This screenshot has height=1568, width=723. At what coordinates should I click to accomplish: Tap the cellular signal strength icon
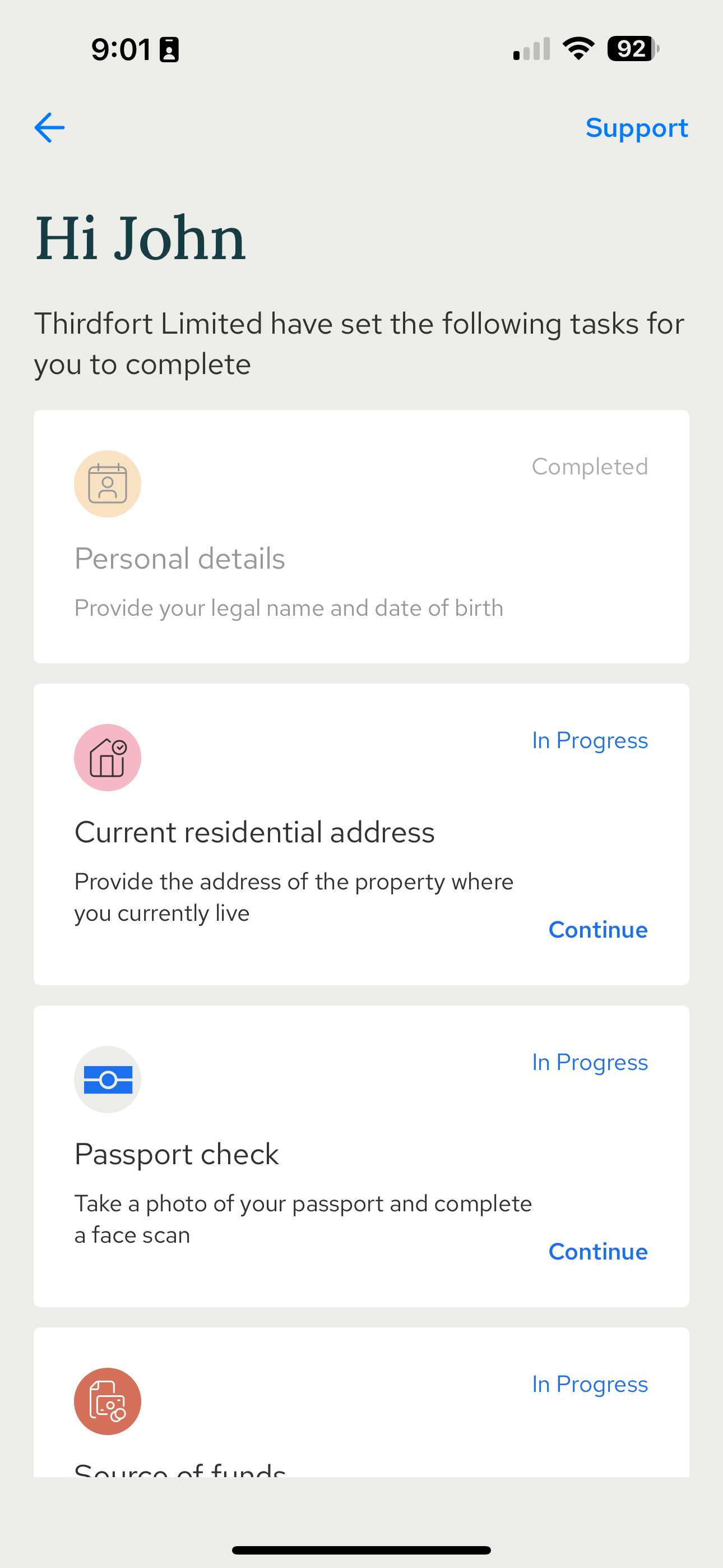click(531, 49)
